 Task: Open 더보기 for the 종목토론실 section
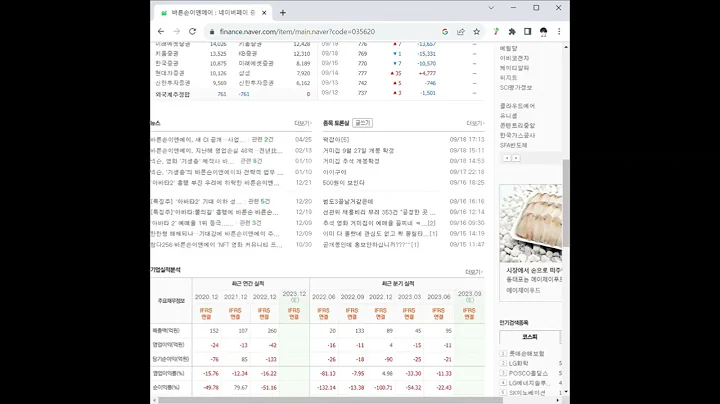click(x=475, y=123)
